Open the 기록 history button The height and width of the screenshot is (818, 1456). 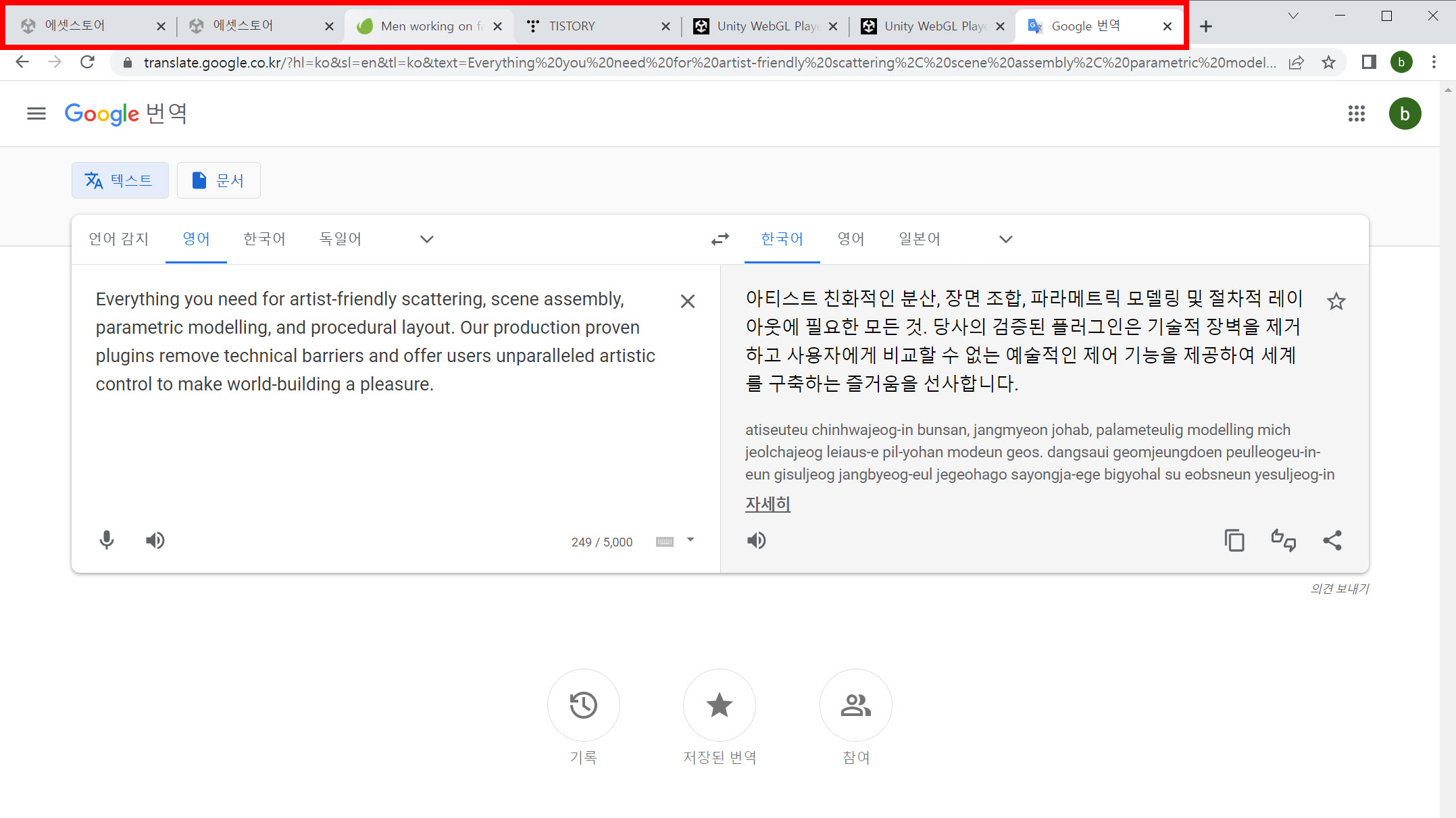(583, 705)
